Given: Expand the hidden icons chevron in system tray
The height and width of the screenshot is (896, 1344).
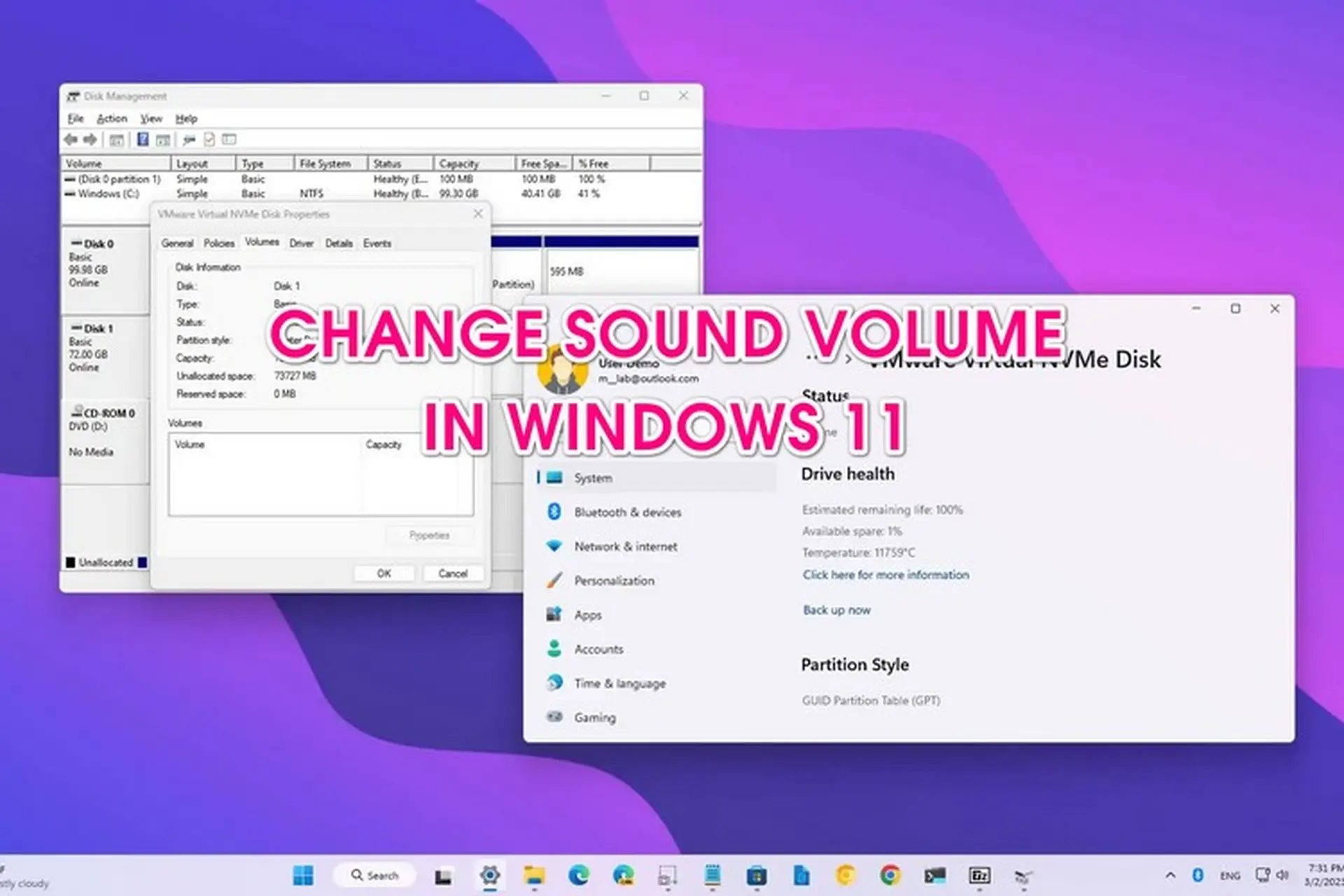Looking at the screenshot, I should click(x=1170, y=875).
